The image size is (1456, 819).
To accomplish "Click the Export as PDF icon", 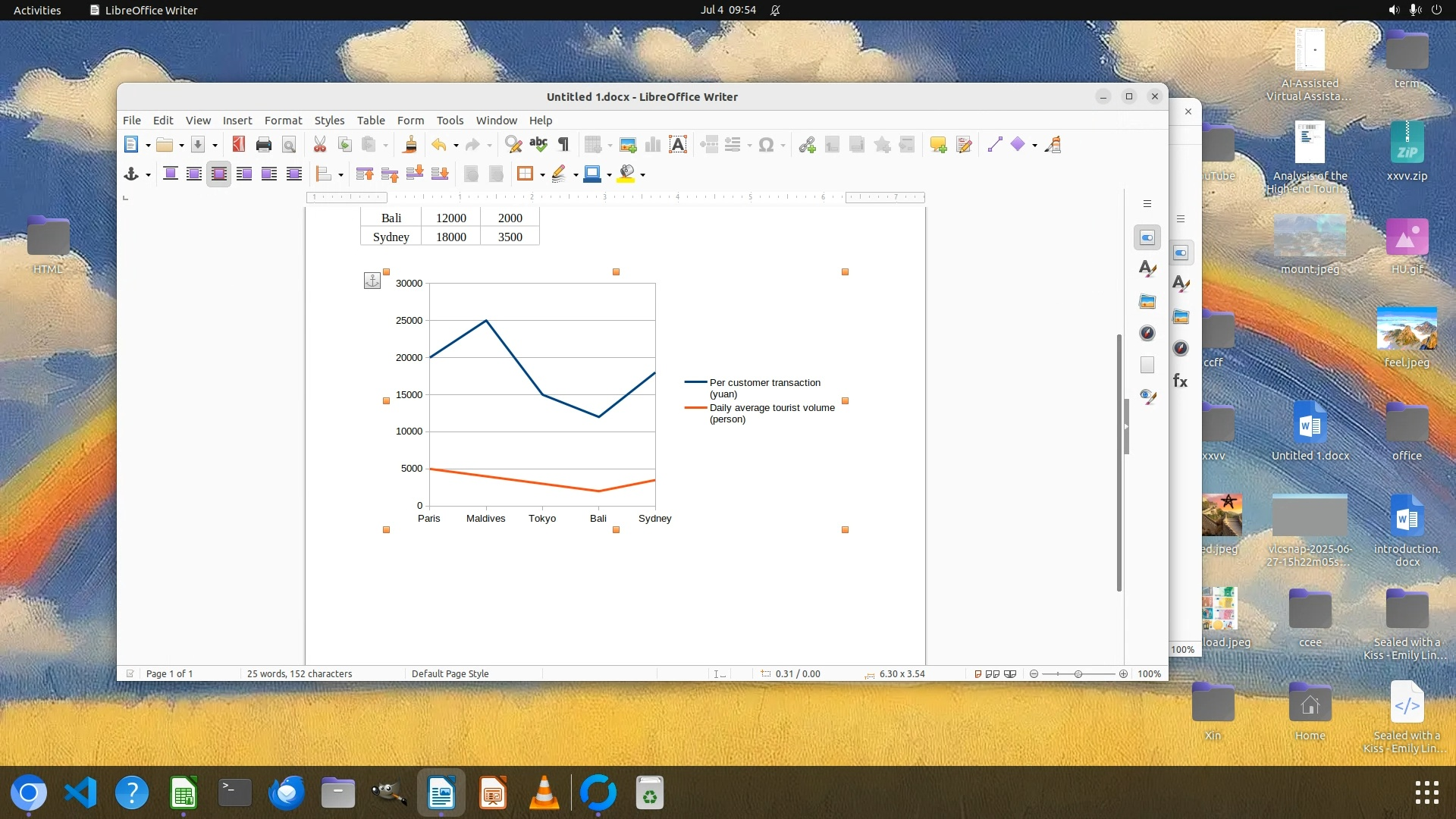I will coord(238,145).
